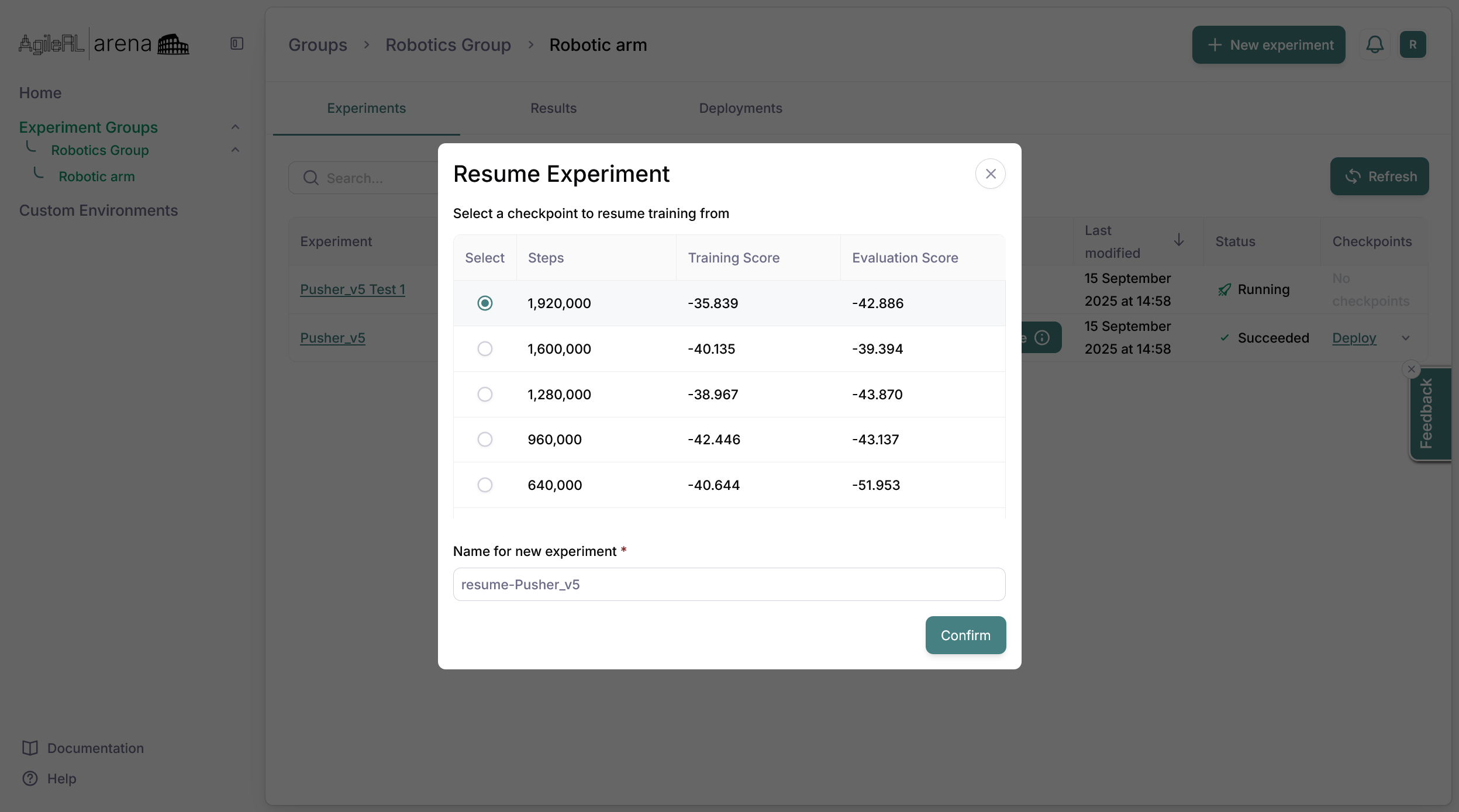
Task: Collapse the Robotics Group tree node
Action: [x=235, y=150]
